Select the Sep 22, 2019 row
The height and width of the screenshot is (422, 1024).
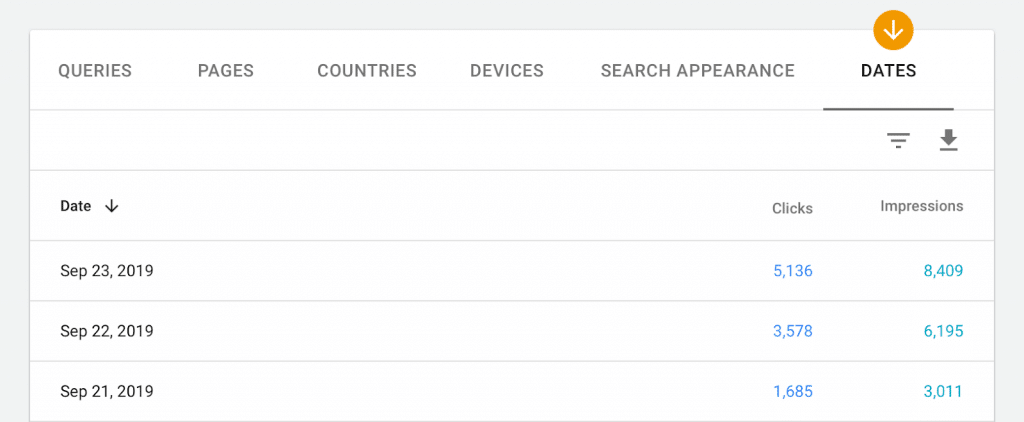(x=107, y=331)
